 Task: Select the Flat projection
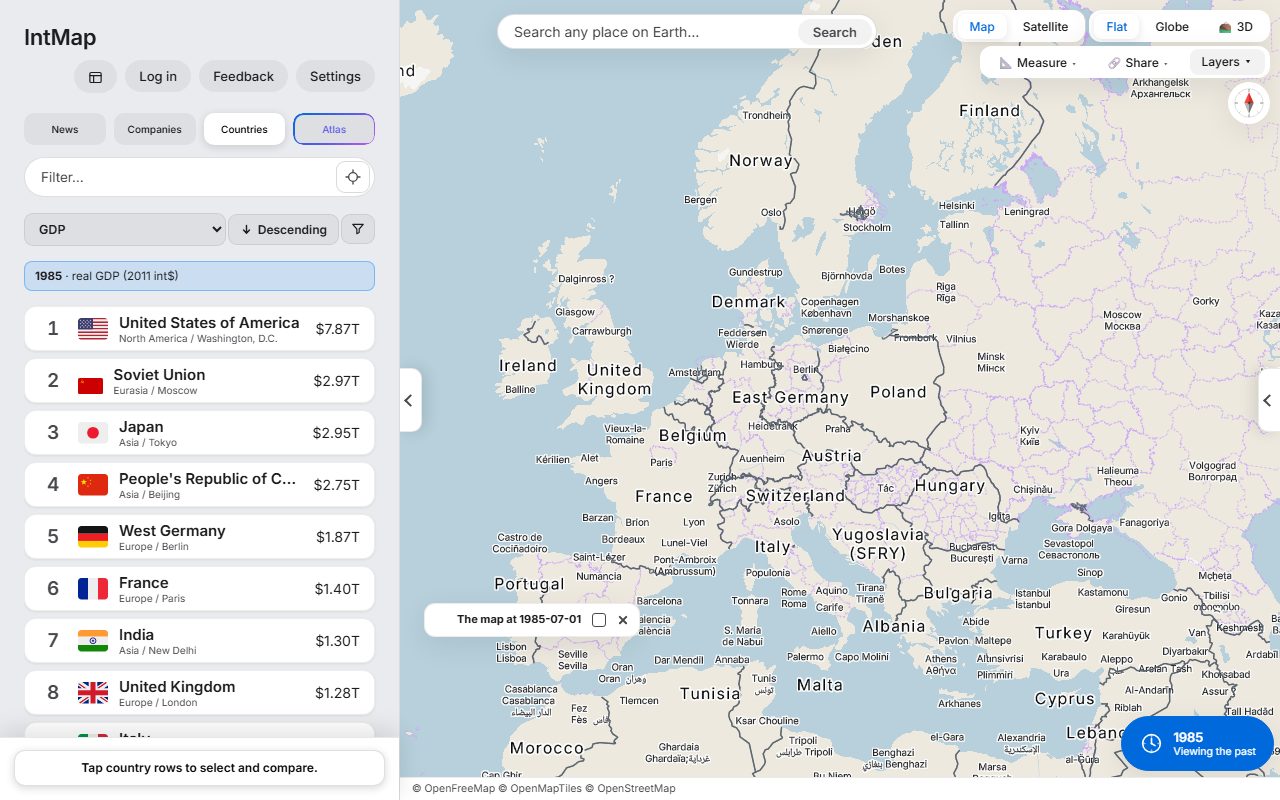1116,27
